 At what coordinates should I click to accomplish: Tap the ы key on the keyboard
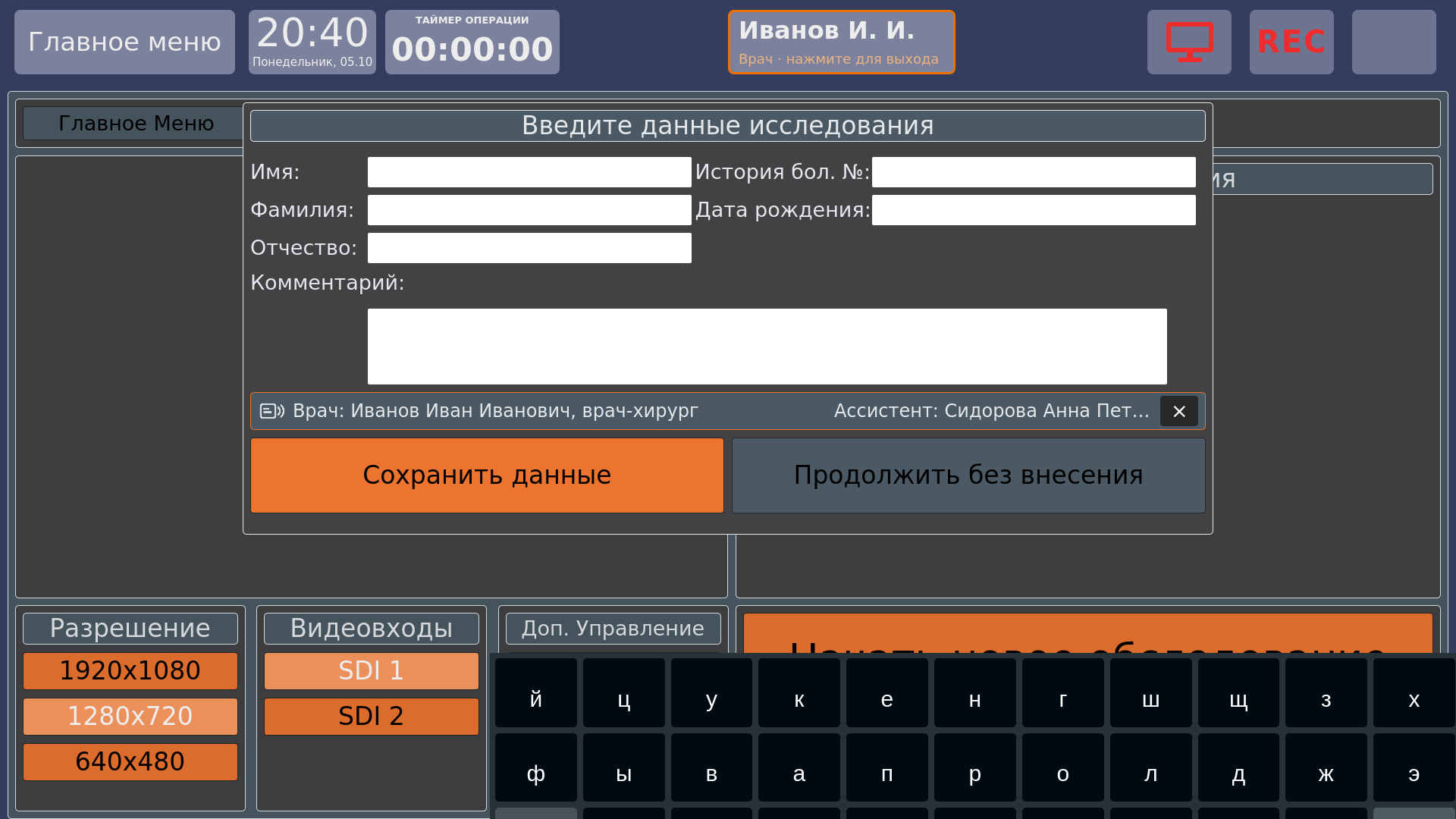[x=624, y=767]
